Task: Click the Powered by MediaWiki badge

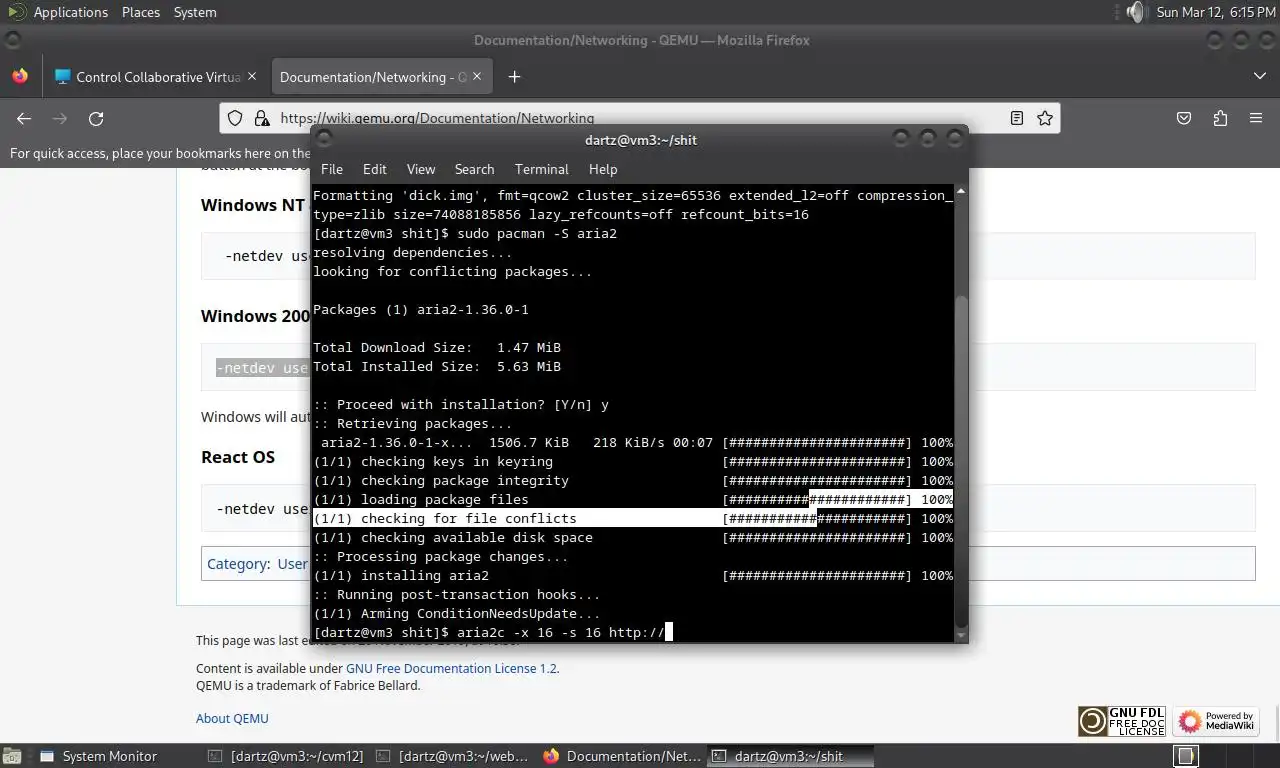Action: pos(1216,721)
